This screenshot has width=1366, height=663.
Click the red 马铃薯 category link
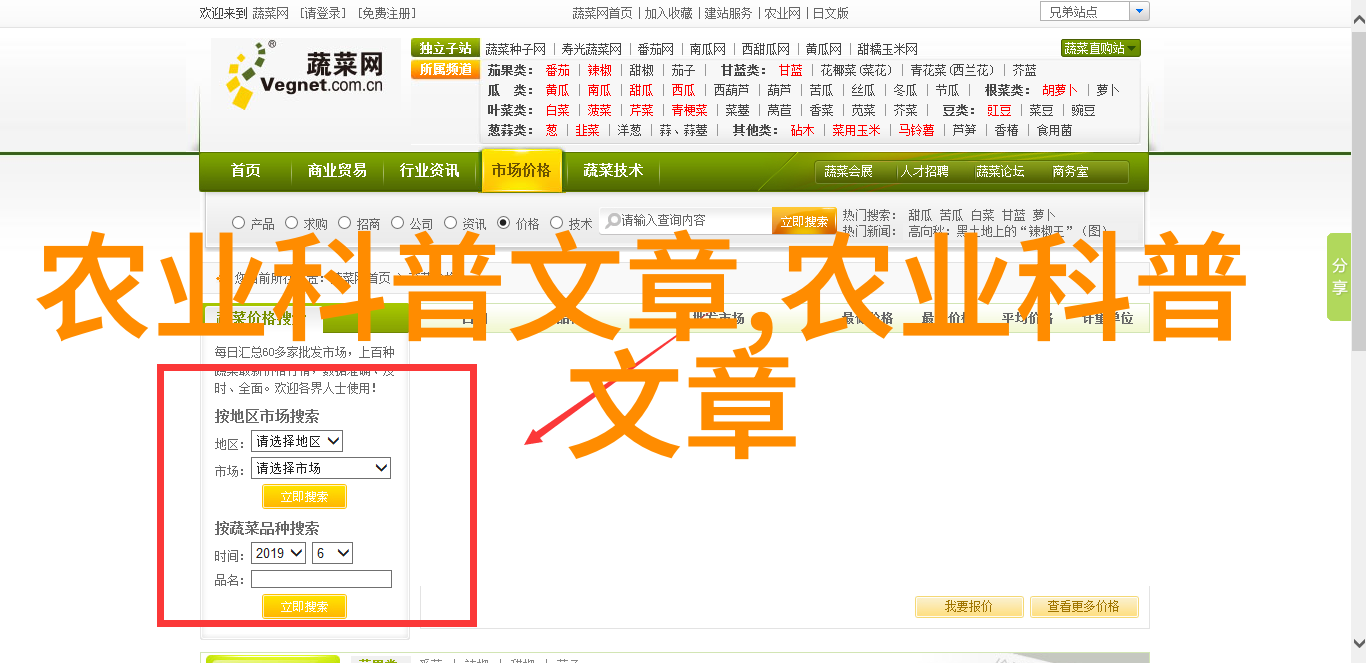(916, 130)
